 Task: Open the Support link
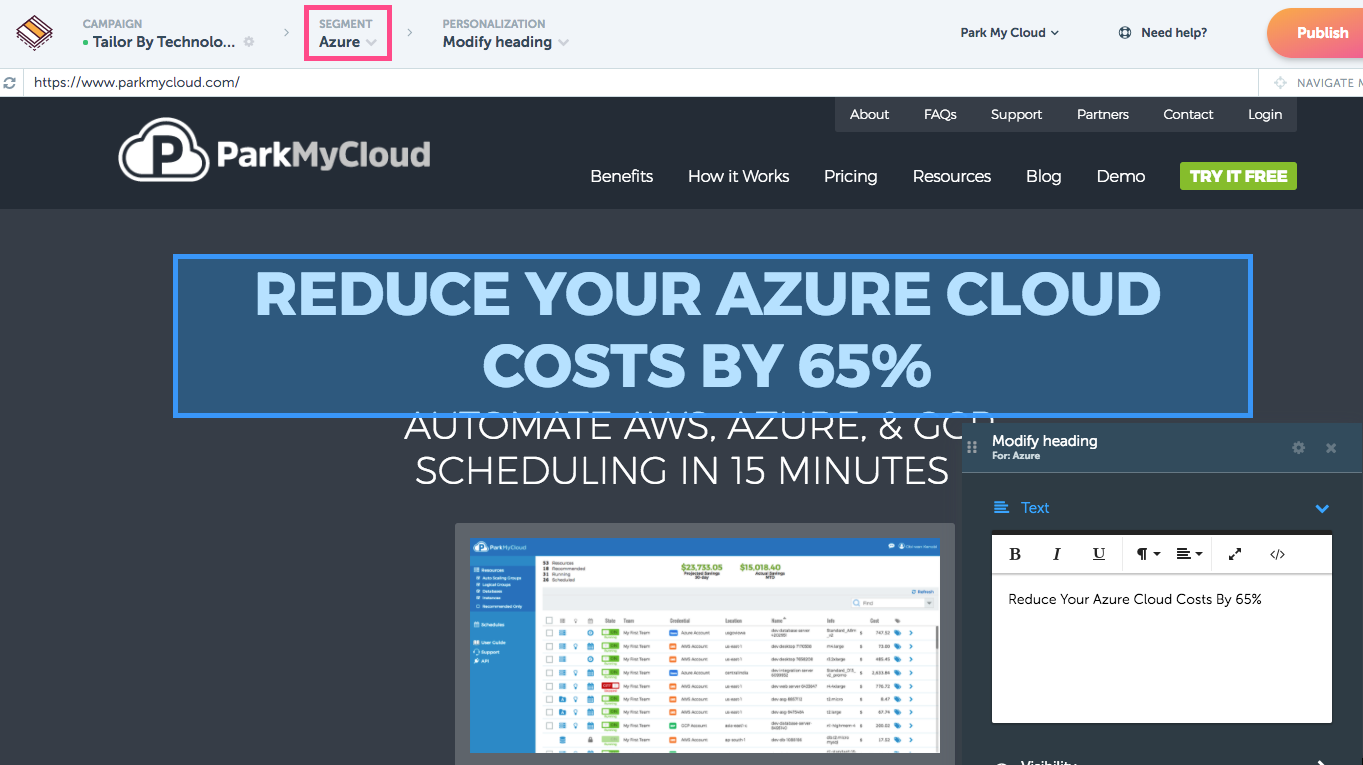[1016, 114]
